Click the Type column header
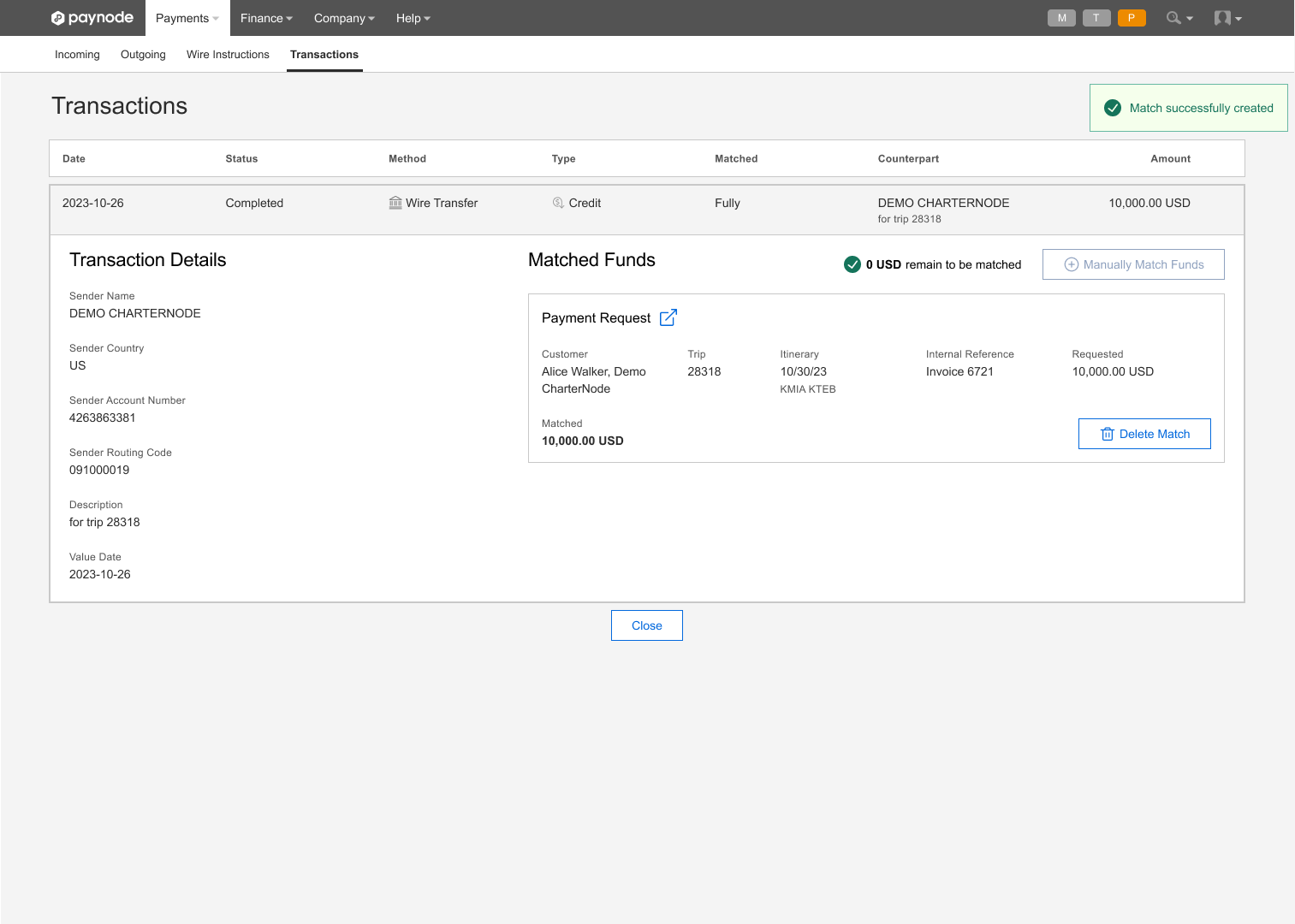The width and height of the screenshot is (1295, 924). pos(563,158)
